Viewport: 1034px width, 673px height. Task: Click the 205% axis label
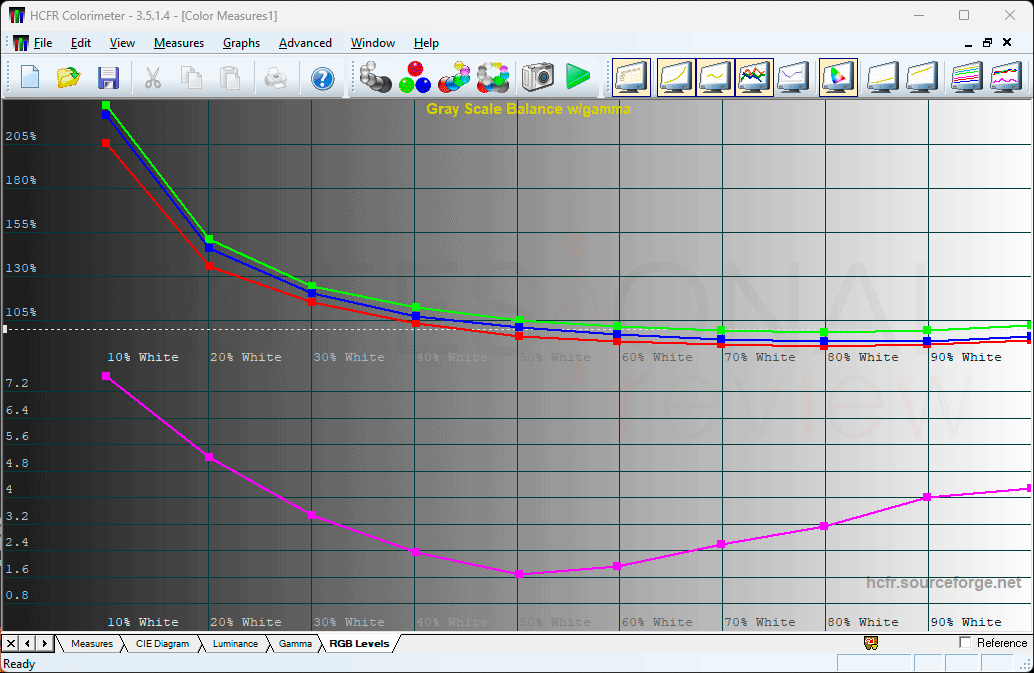pos(21,136)
